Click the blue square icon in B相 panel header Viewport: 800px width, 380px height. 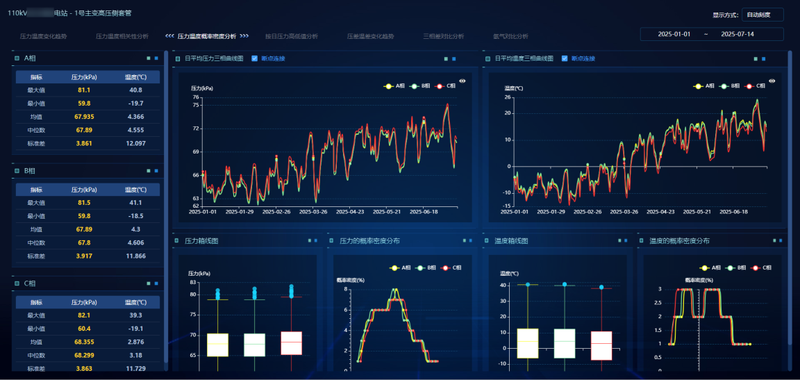tap(156, 171)
